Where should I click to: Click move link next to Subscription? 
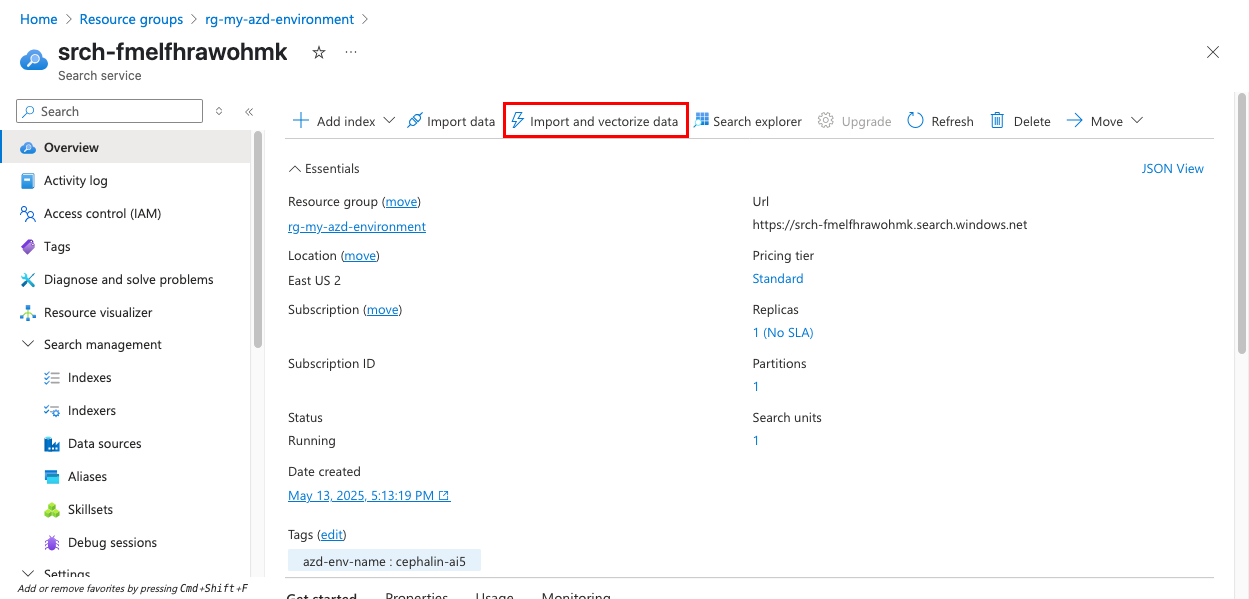382,310
